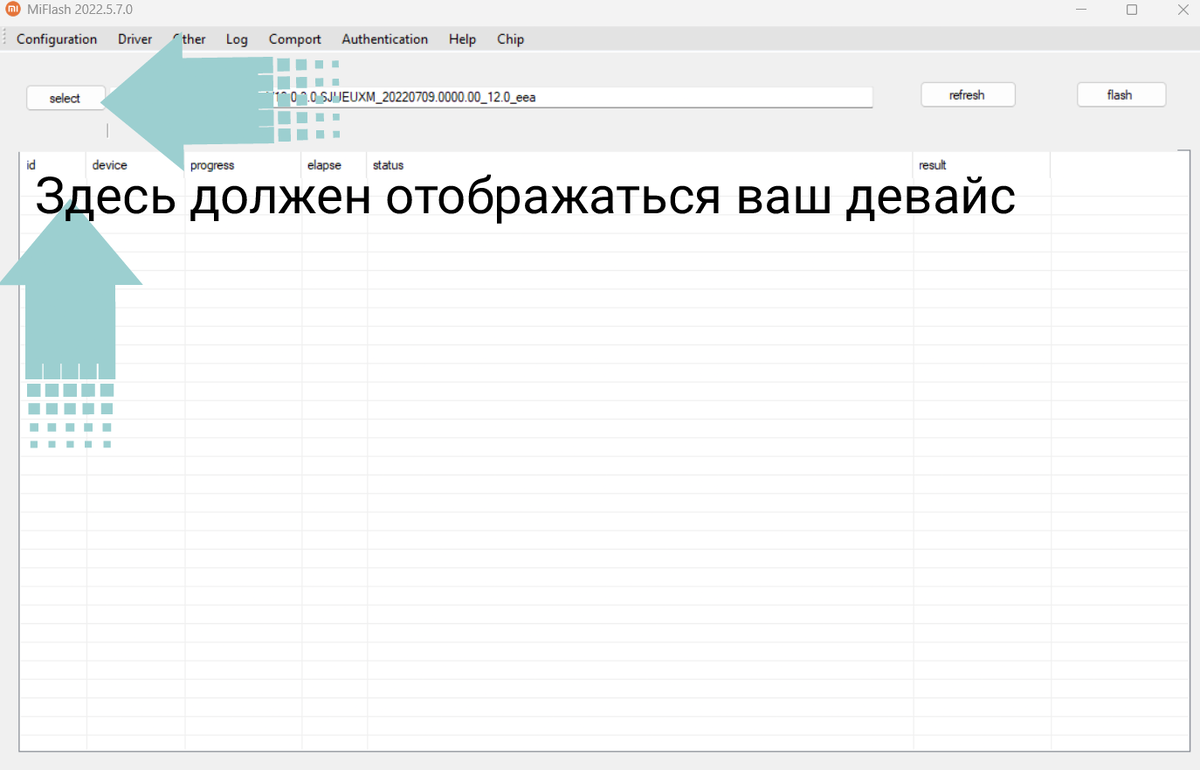Open the Driver menu
The width and height of the screenshot is (1200, 770).
134,39
